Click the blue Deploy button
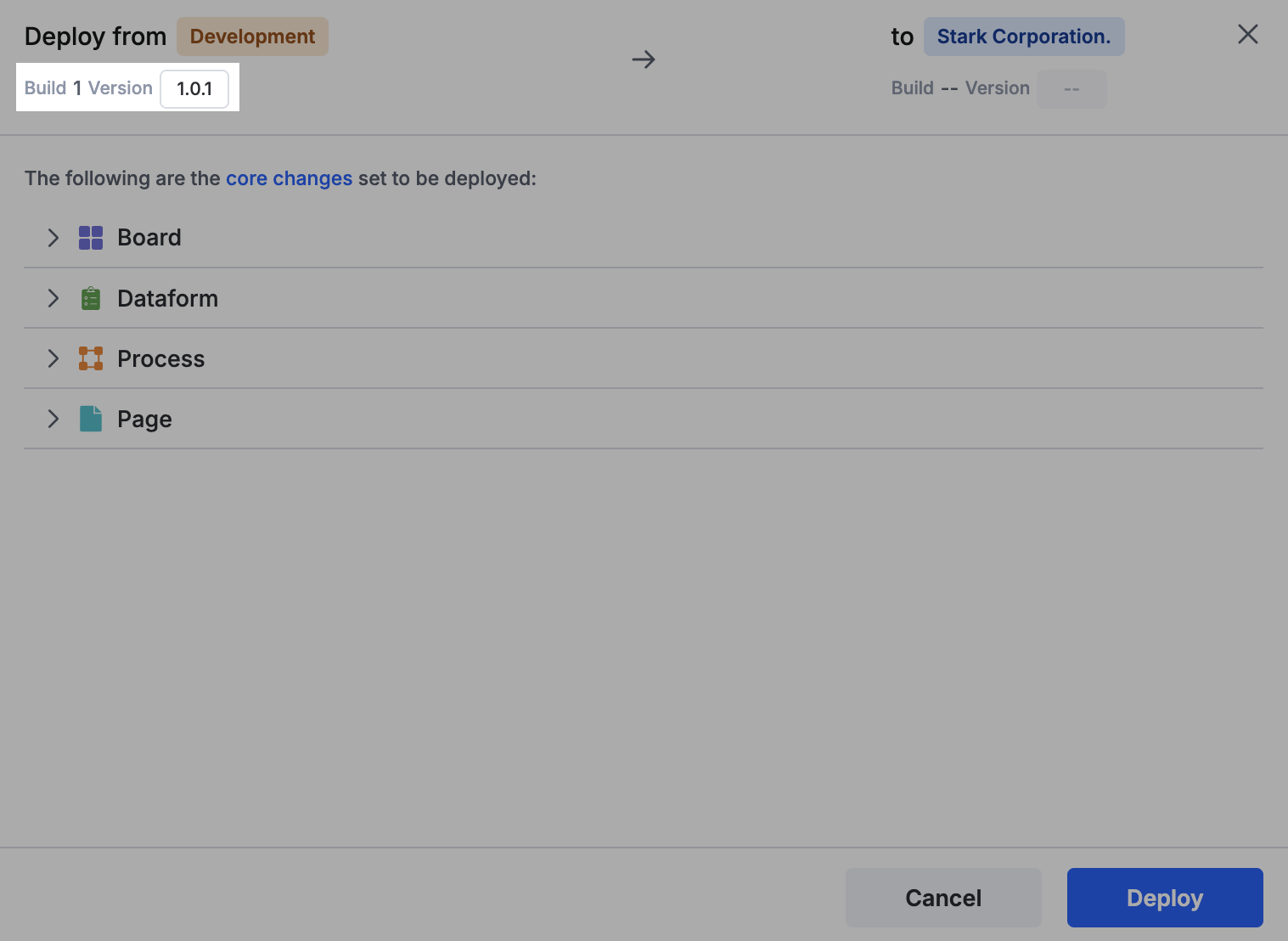 (x=1164, y=898)
